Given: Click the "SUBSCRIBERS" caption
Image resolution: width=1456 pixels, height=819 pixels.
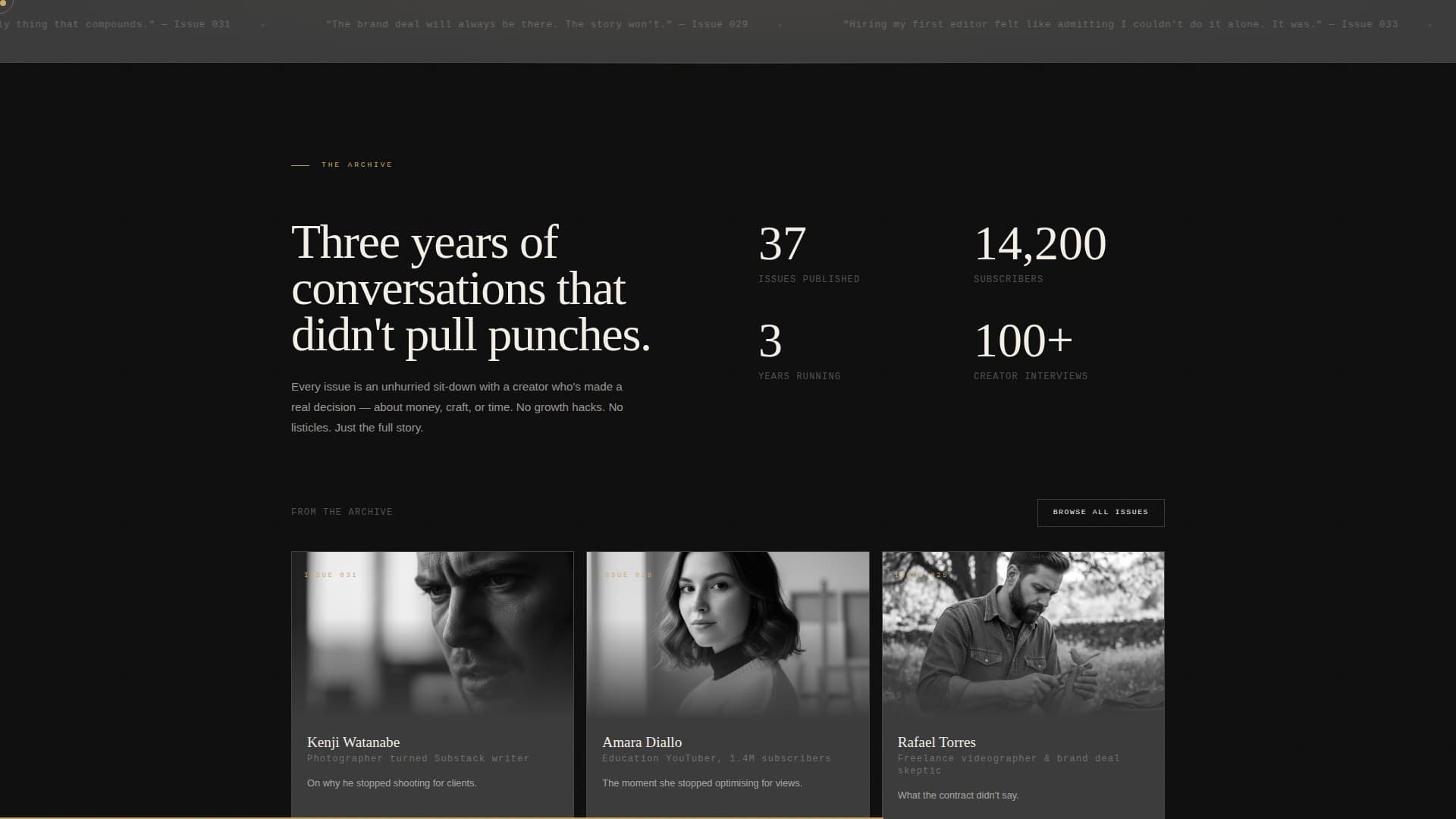Looking at the screenshot, I should click(1009, 279).
